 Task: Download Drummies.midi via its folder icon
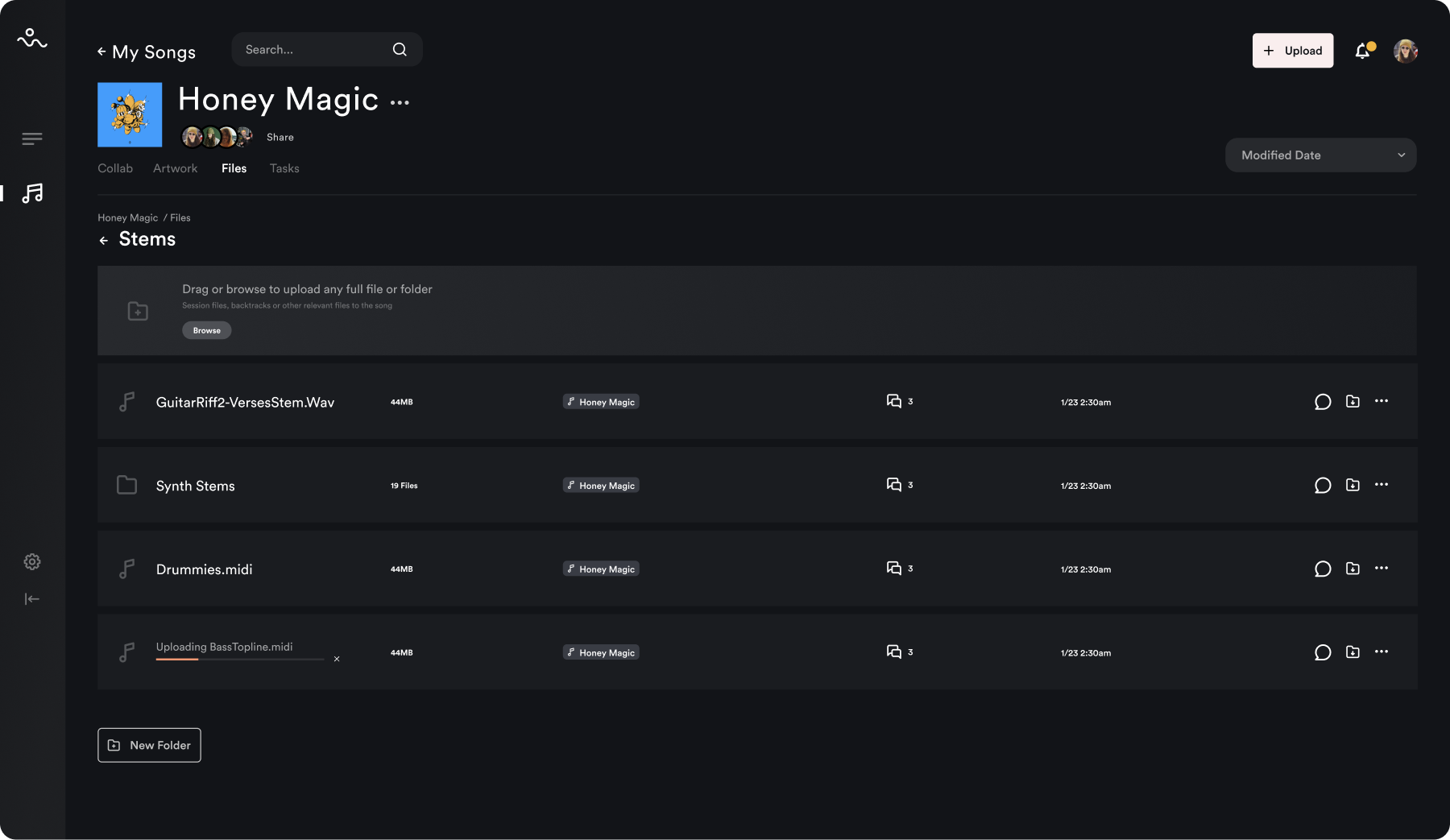click(x=1353, y=568)
